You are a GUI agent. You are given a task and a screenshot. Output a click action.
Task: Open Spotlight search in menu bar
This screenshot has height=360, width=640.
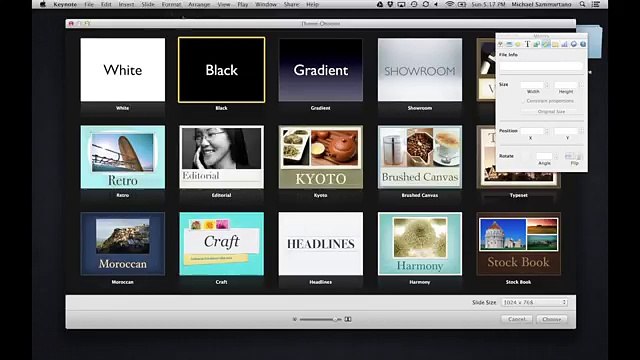pyautogui.click(x=582, y=4)
